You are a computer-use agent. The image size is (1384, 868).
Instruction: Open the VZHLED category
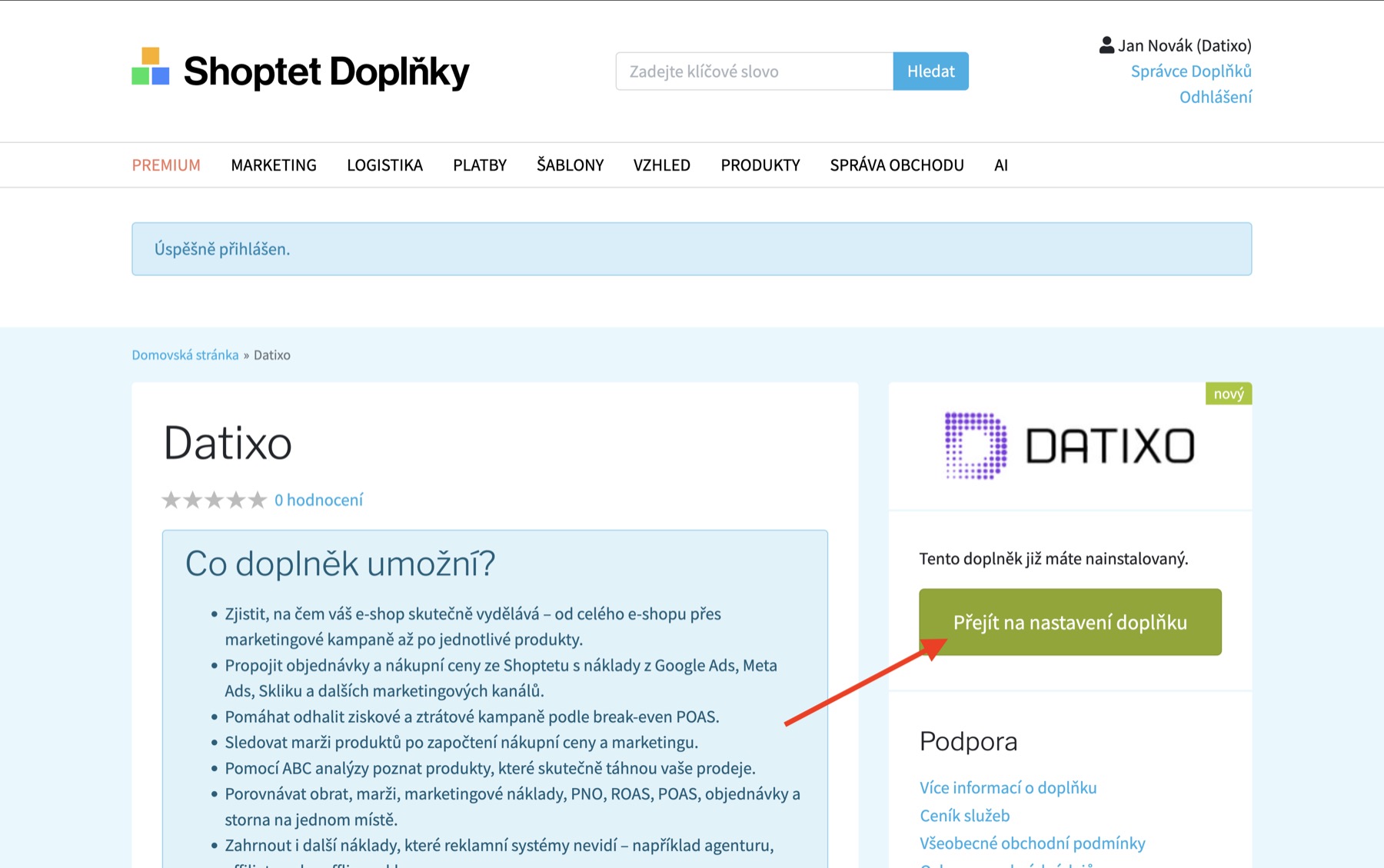[662, 165]
